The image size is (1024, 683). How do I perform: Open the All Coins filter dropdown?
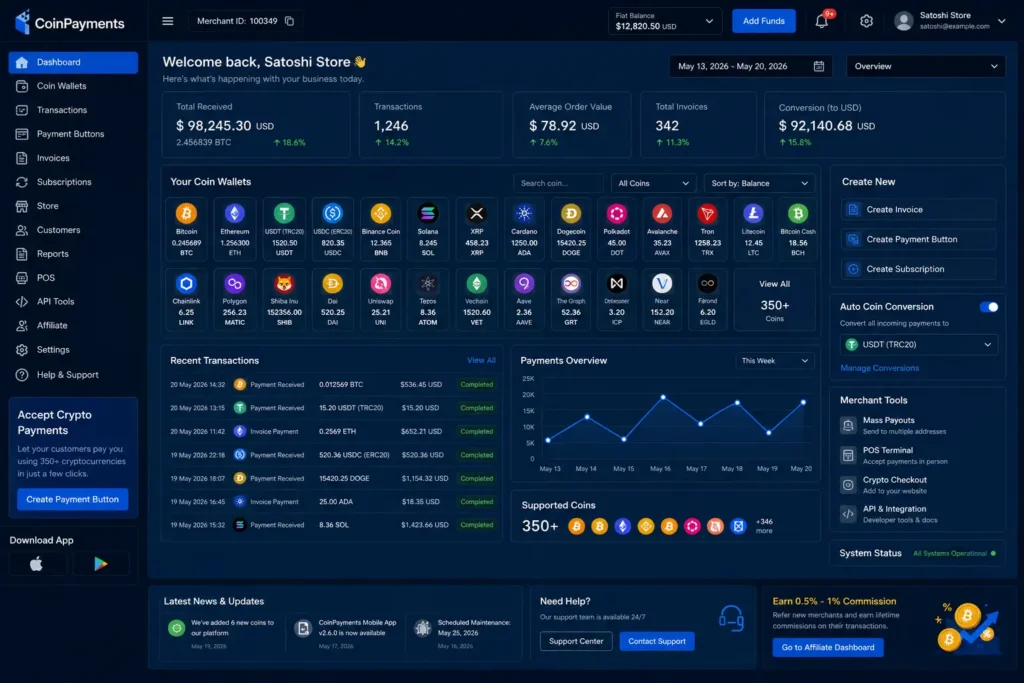[x=653, y=183]
